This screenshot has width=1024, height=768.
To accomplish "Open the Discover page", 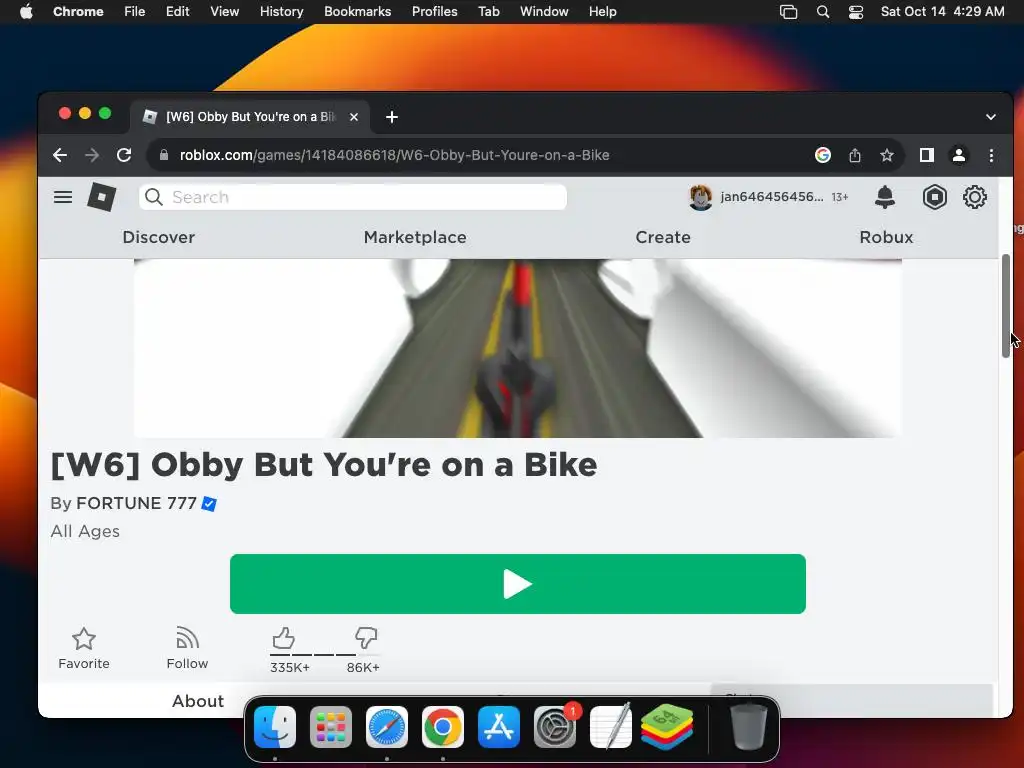I will pyautogui.click(x=159, y=237).
